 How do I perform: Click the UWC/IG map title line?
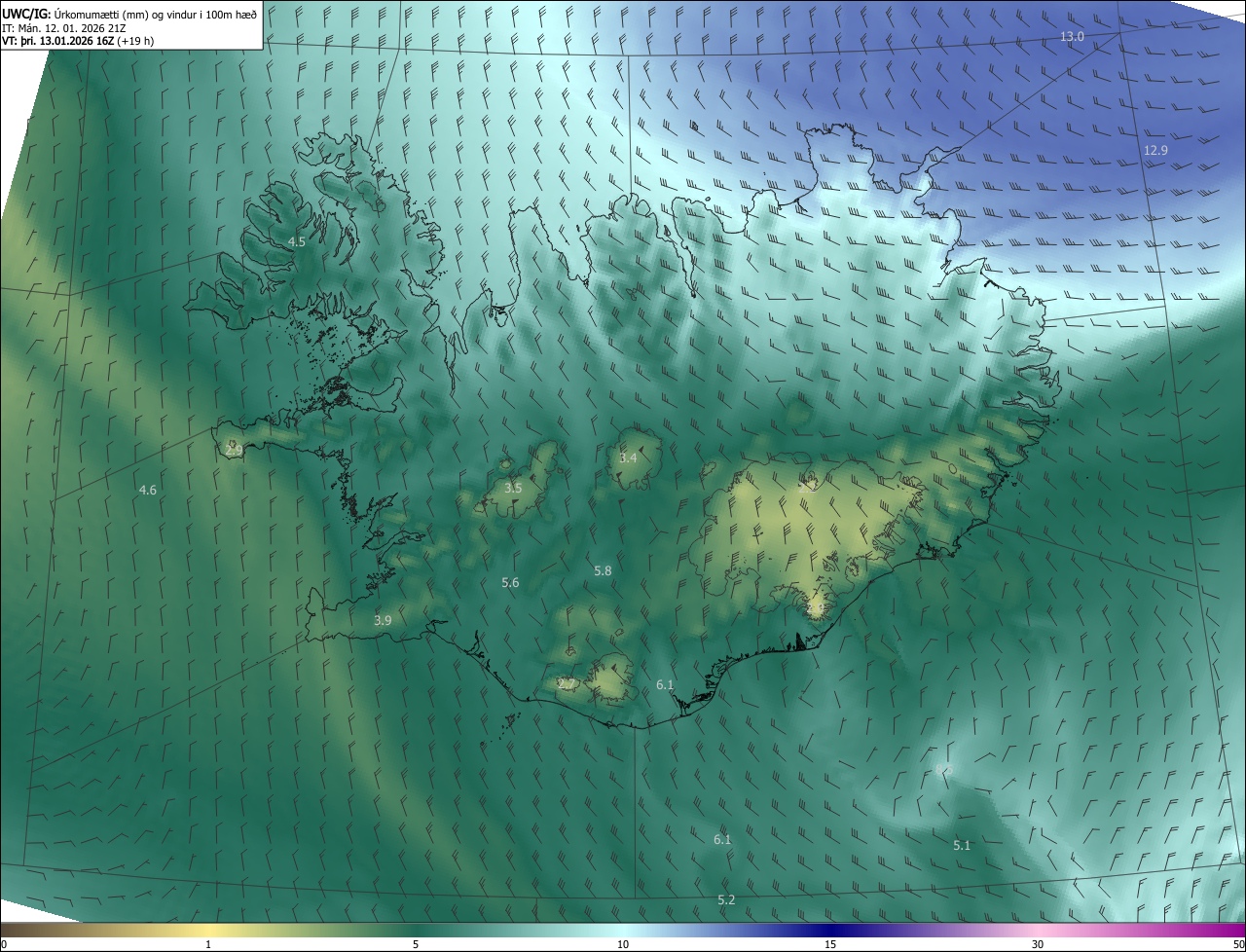point(129,13)
